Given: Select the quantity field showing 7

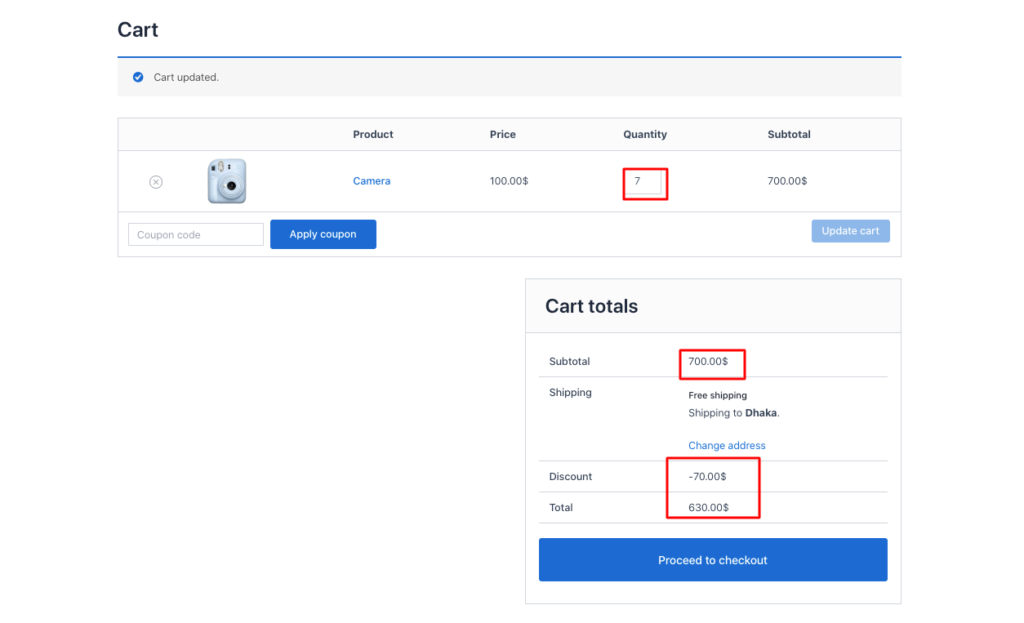Looking at the screenshot, I should (645, 182).
